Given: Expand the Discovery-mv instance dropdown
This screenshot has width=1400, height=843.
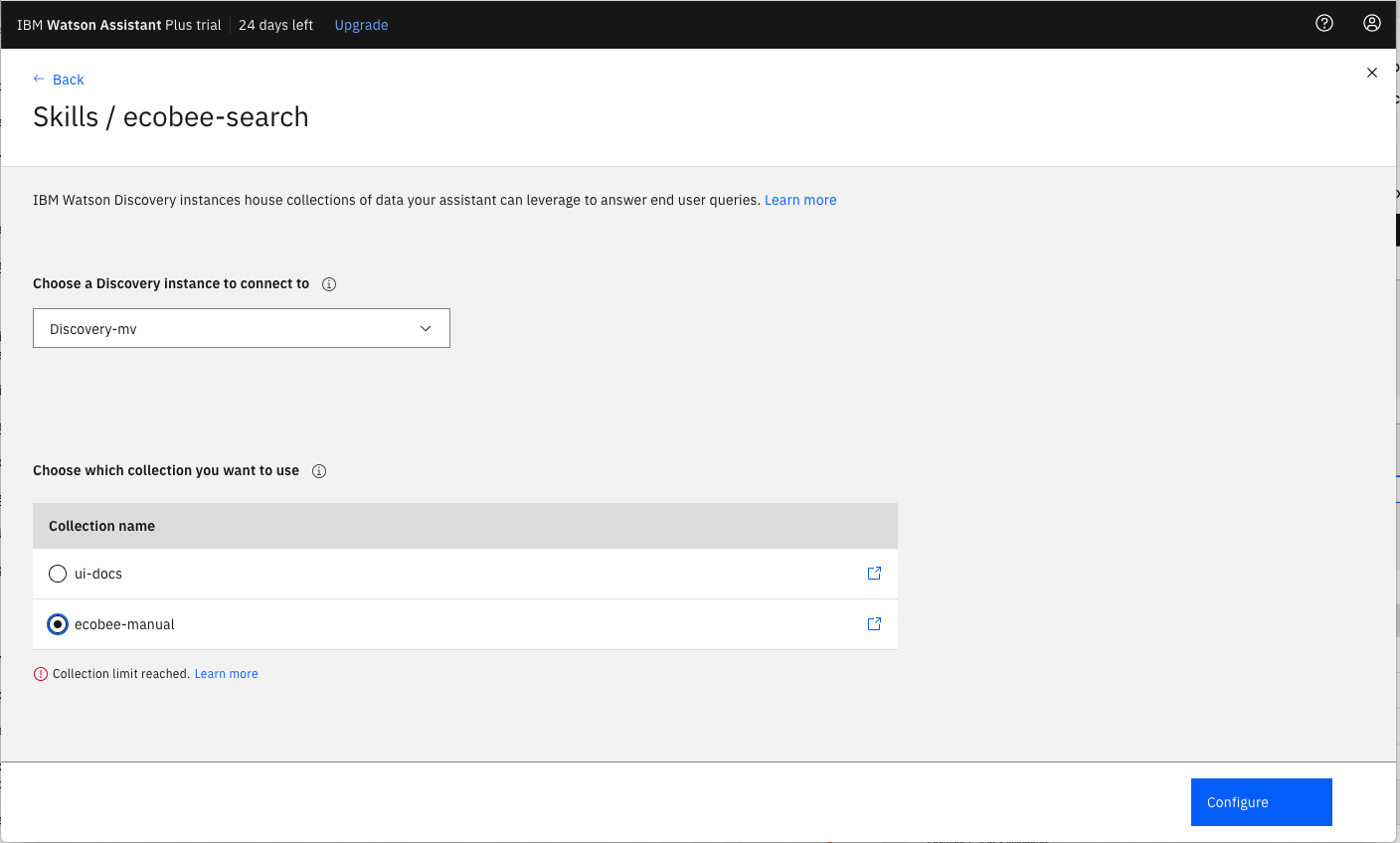Looking at the screenshot, I should 242,328.
